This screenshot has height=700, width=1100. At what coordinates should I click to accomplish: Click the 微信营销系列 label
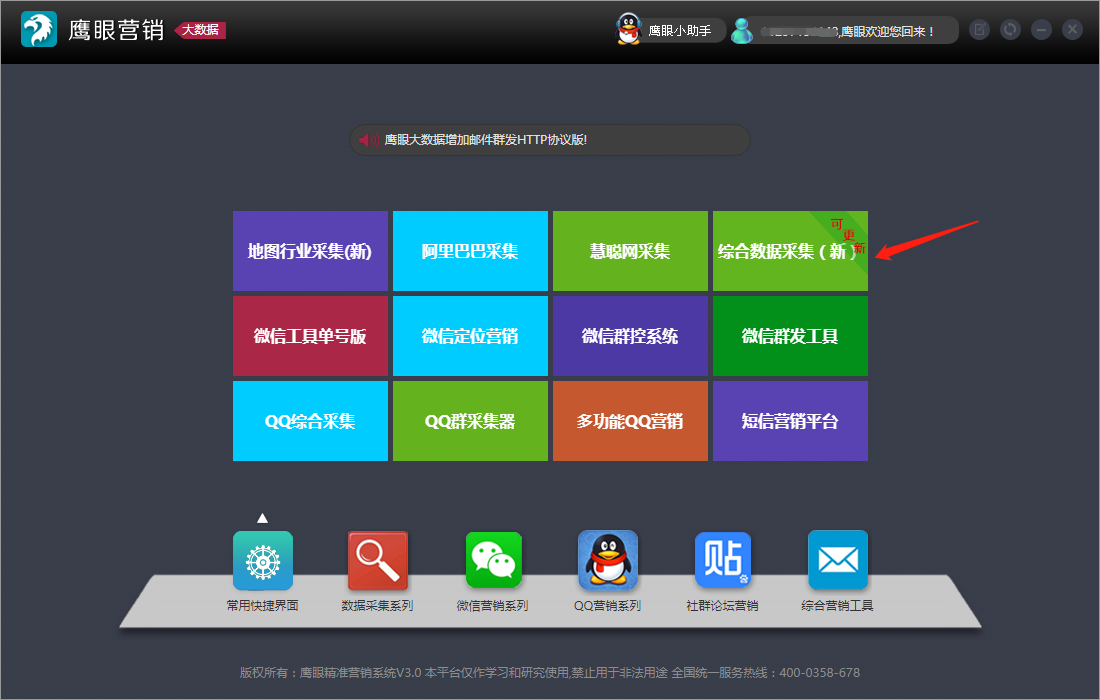coord(492,605)
